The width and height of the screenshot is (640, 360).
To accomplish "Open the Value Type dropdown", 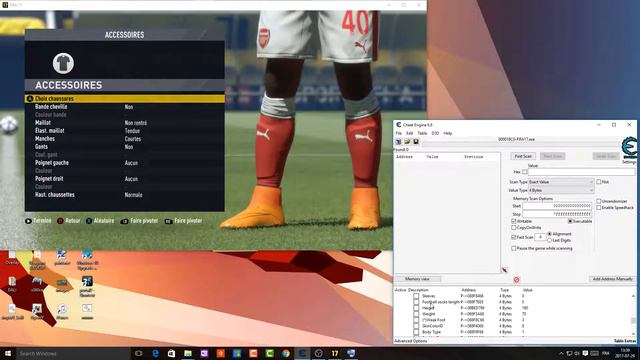I will 561,190.
